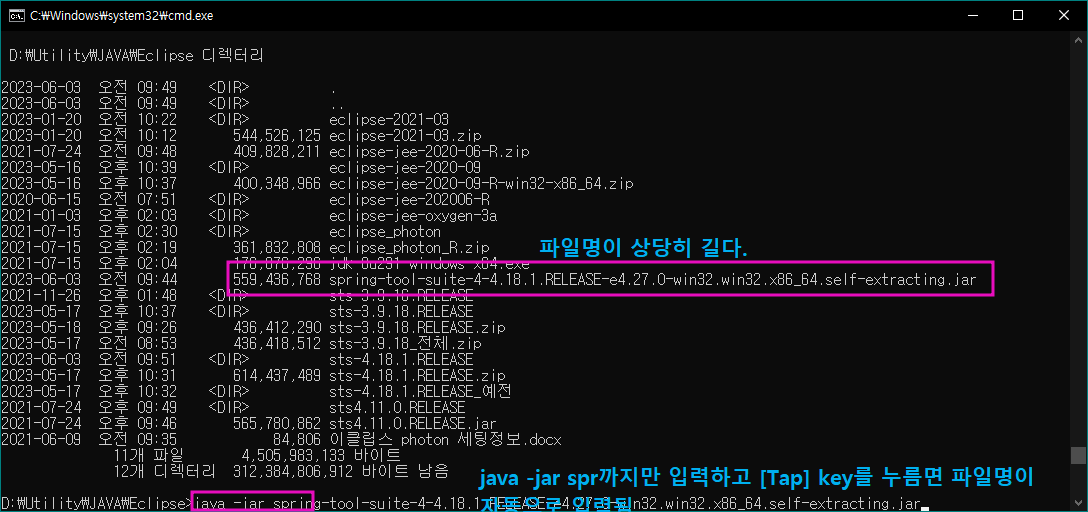Viewport: 1088px width, 512px height.
Task: Maximize the cmd.exe window
Action: coord(1018,15)
